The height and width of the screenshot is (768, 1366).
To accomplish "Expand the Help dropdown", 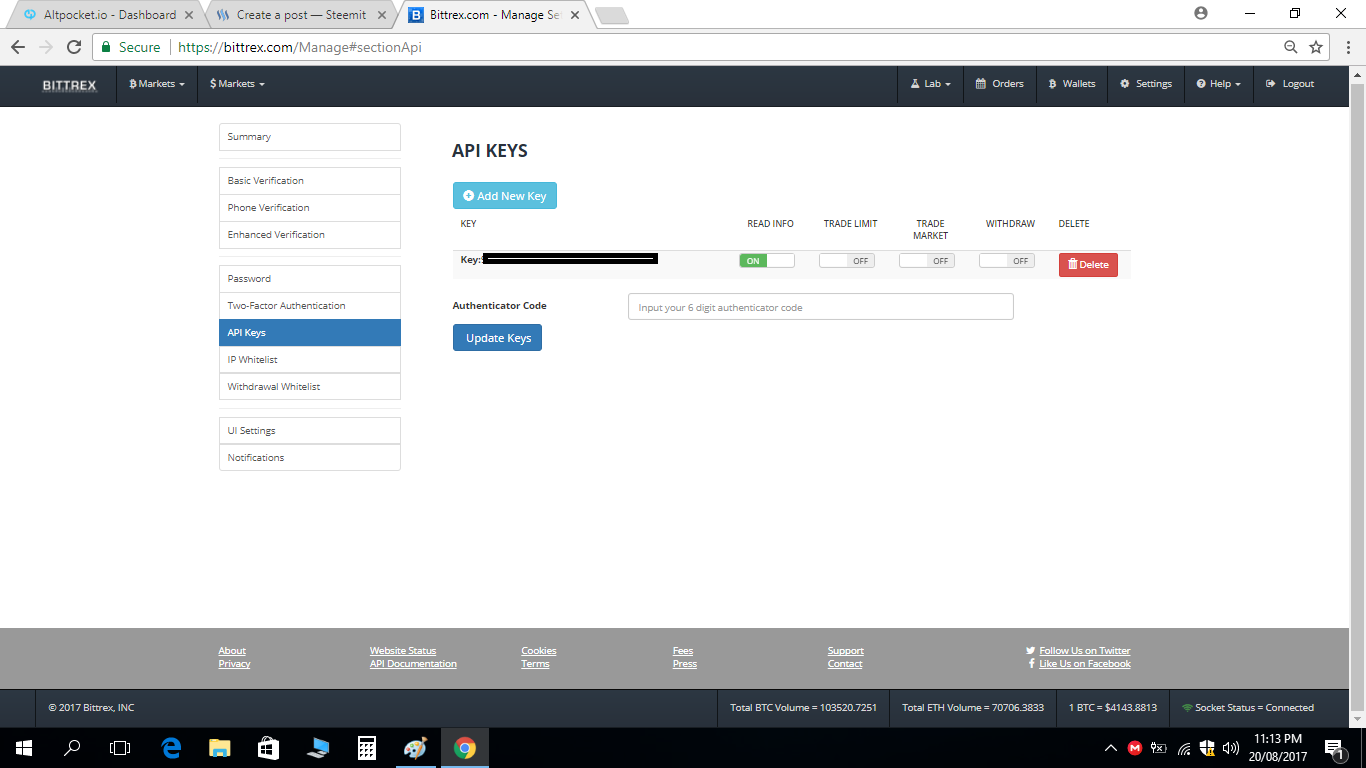I will pyautogui.click(x=1218, y=84).
